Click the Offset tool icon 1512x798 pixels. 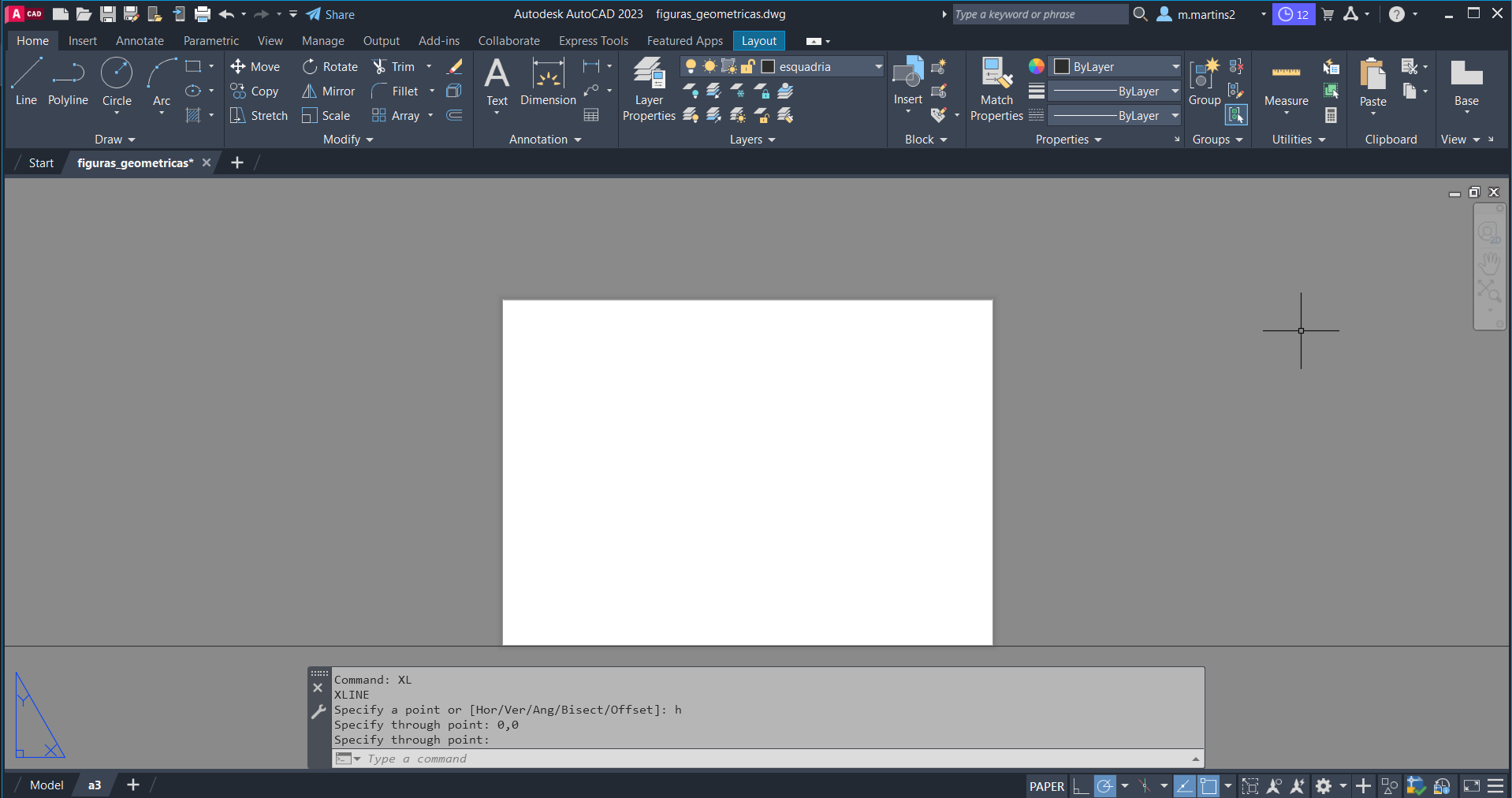coord(454,115)
